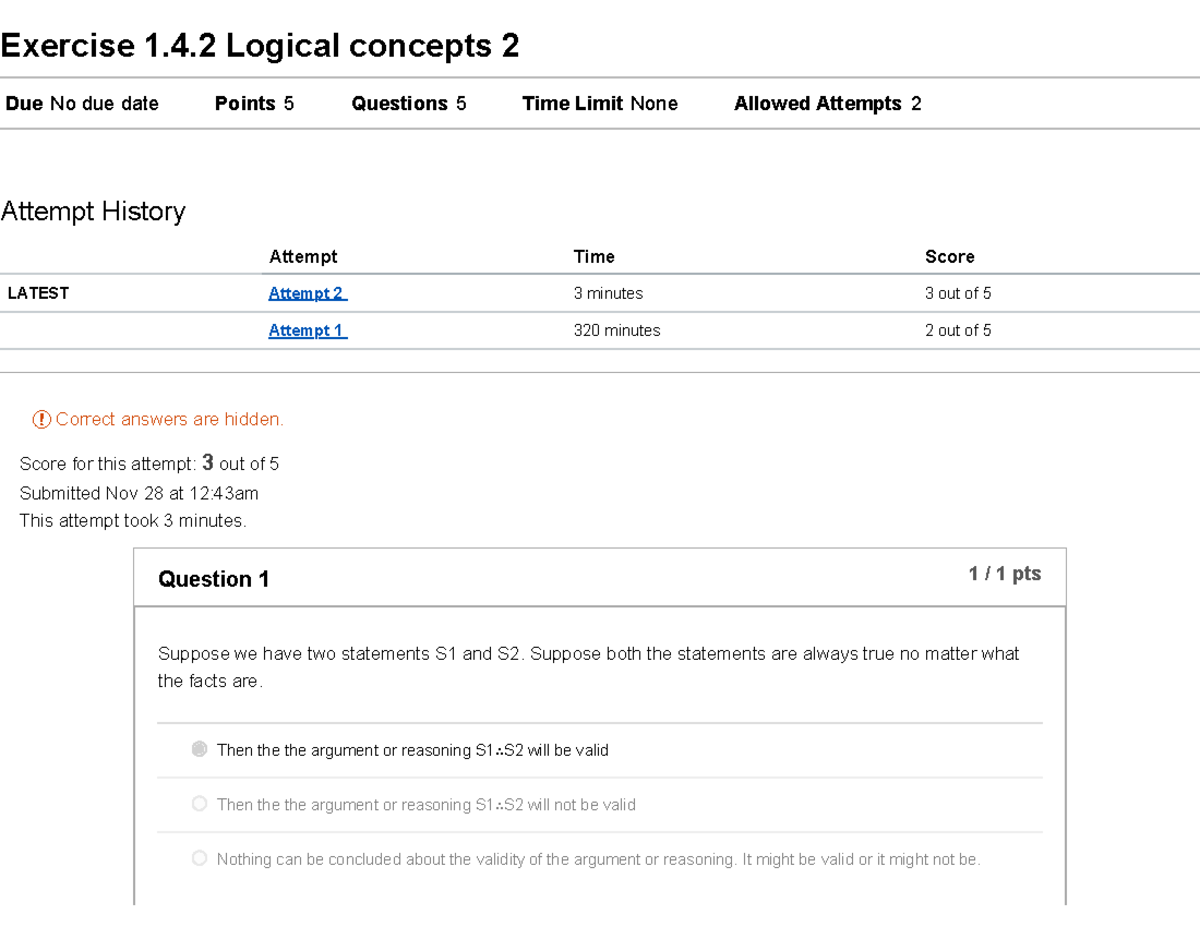Click the orange warning icon beside hidden answers notice
Screen dimensions: 1200x927
click(41, 419)
